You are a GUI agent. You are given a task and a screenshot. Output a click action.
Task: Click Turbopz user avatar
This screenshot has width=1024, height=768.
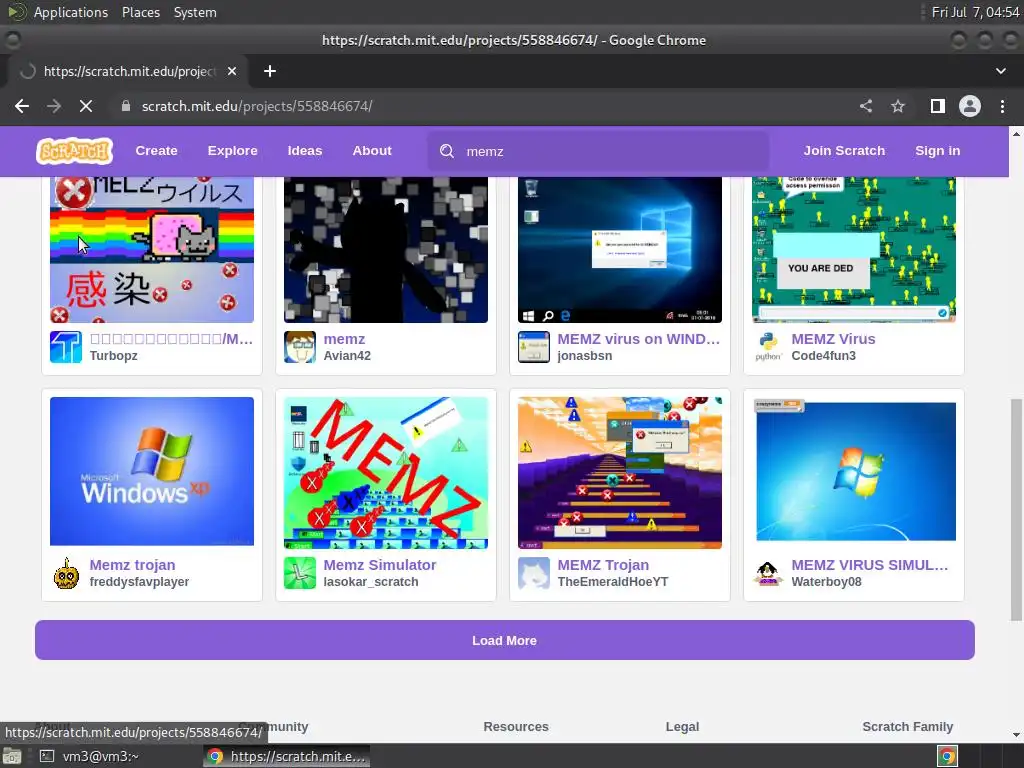point(66,347)
